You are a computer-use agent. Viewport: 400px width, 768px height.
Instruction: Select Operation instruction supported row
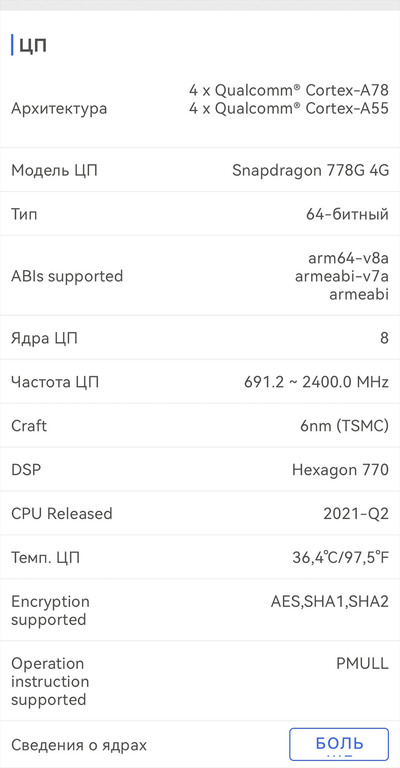[x=200, y=681]
